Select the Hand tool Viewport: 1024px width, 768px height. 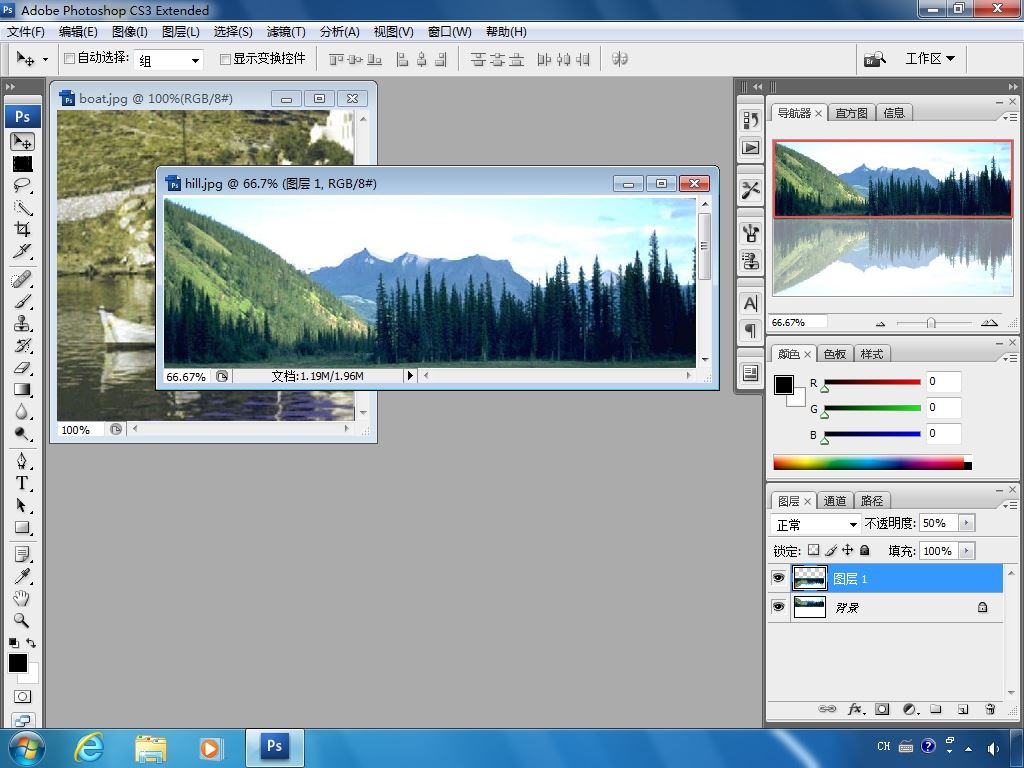[22, 598]
